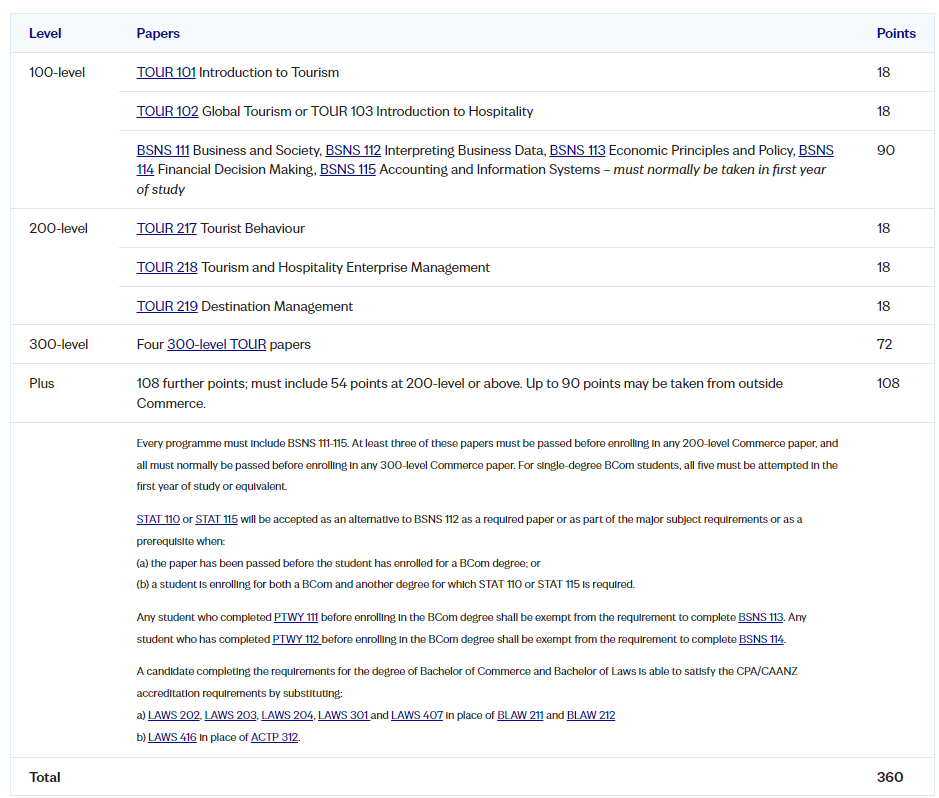Click the Level column header
The width and height of the screenshot is (939, 798).
coord(45,34)
